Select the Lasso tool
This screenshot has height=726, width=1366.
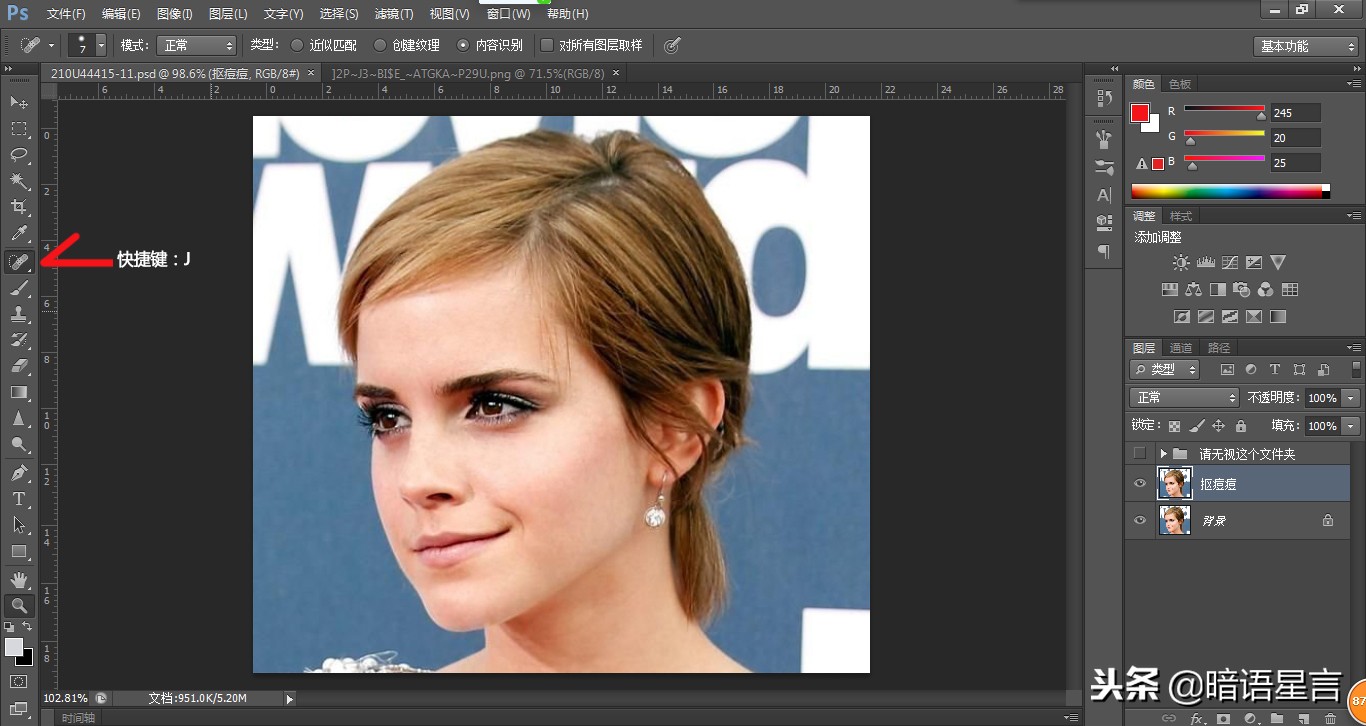19,155
